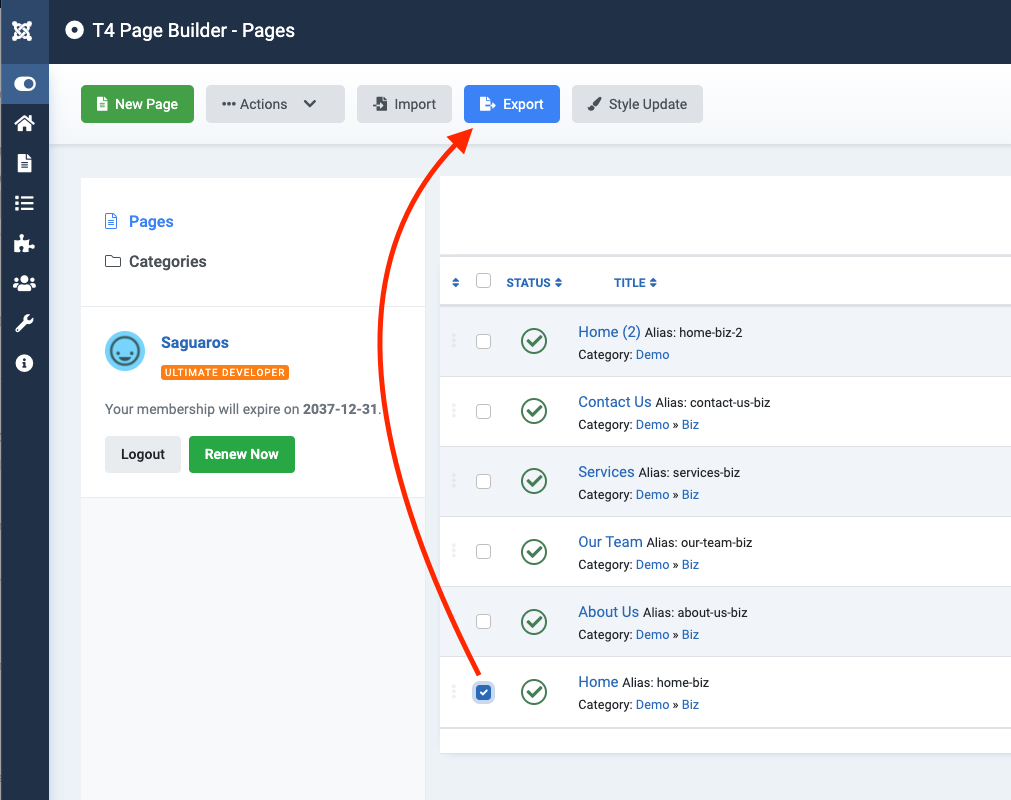Open the Users group icon in sidebar
Screen dimensions: 1011x800
click(x=24, y=283)
